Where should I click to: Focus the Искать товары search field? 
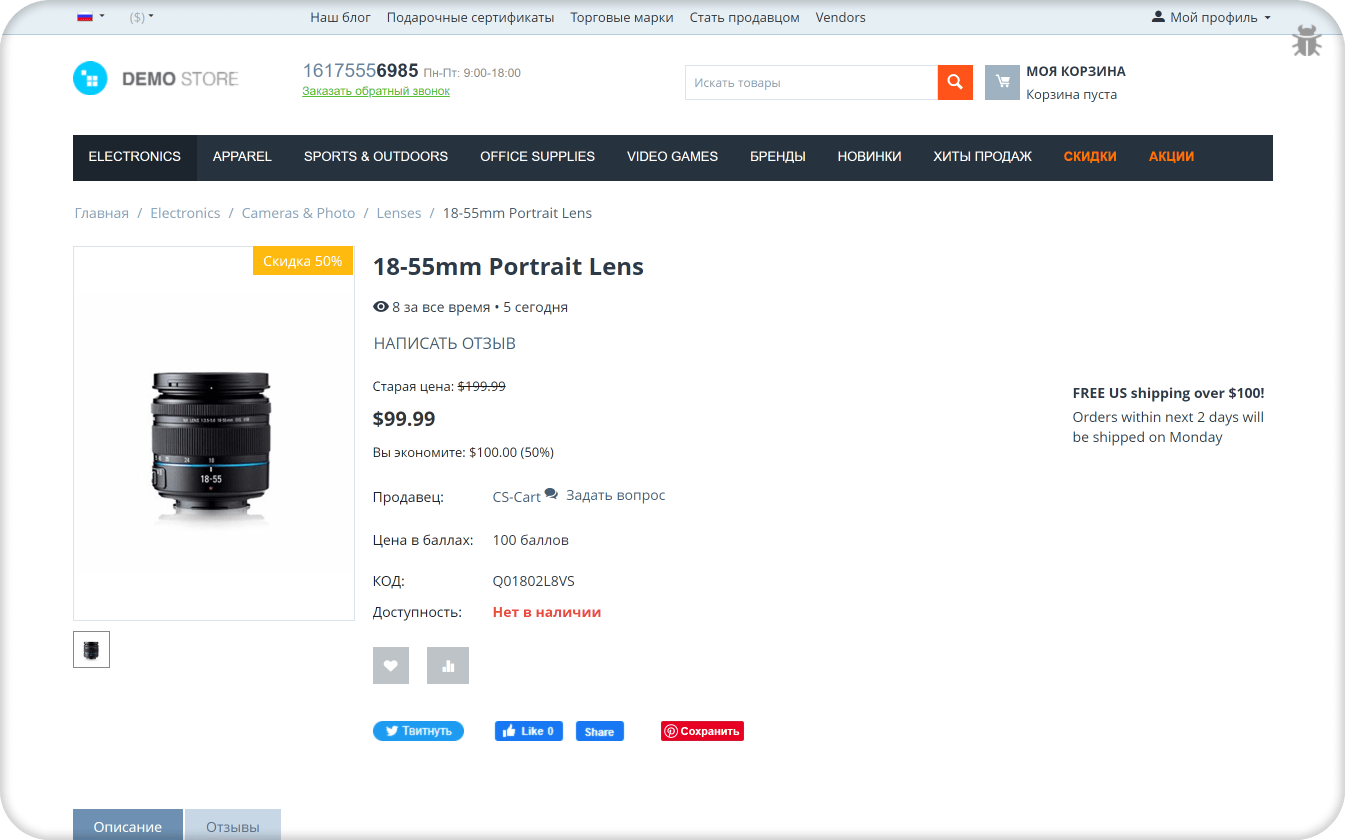[811, 82]
